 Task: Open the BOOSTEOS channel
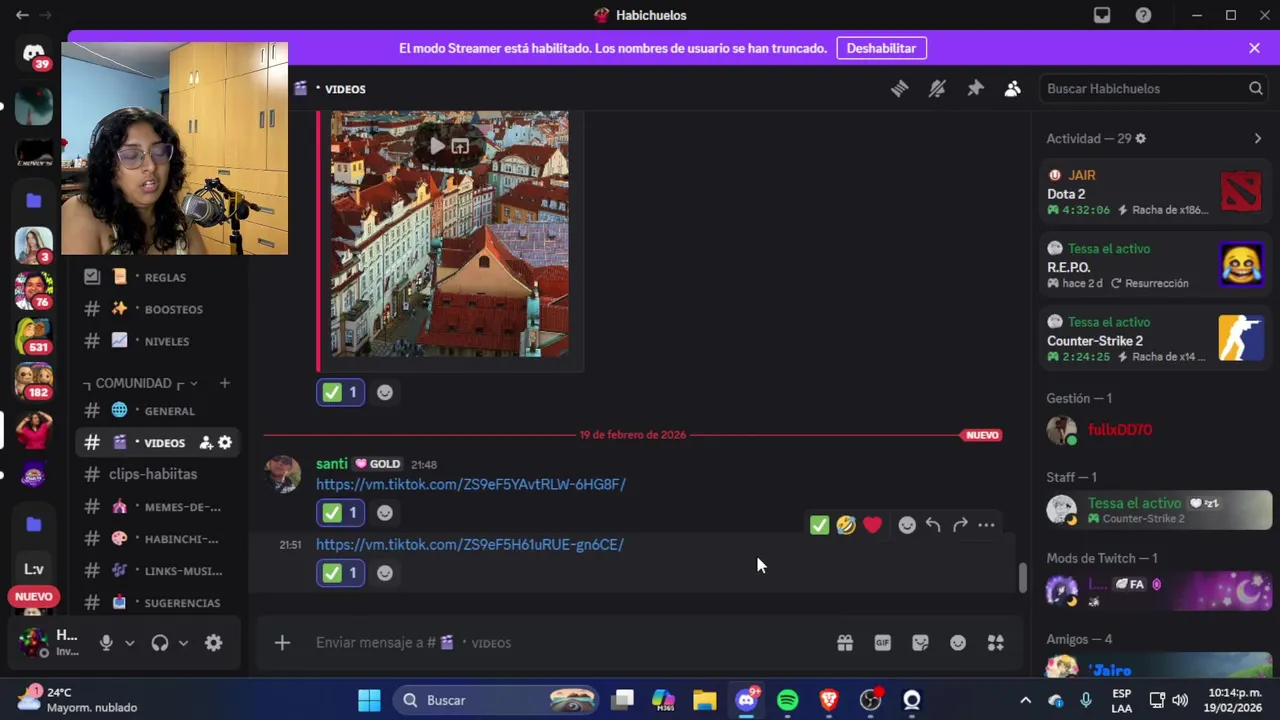[160, 309]
